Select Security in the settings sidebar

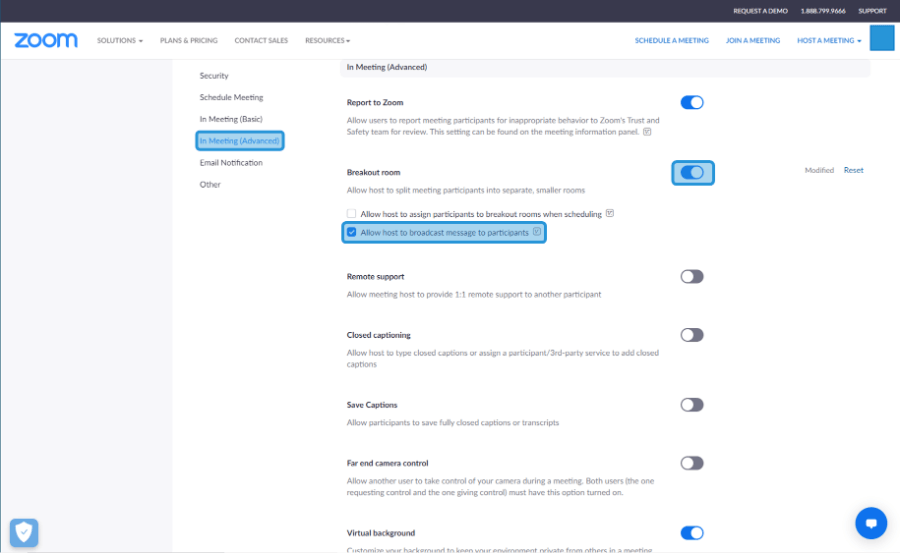(x=214, y=75)
